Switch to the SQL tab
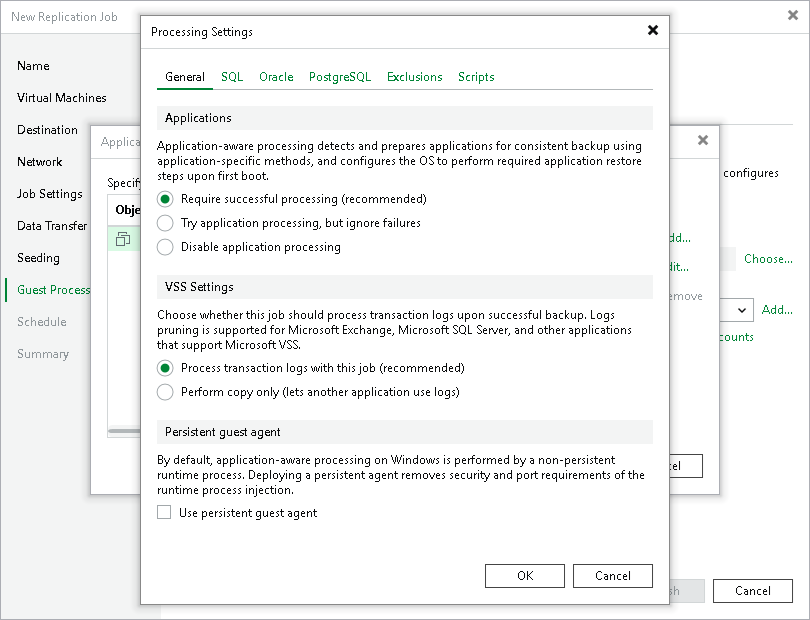Viewport: 810px width, 620px height. pos(232,77)
